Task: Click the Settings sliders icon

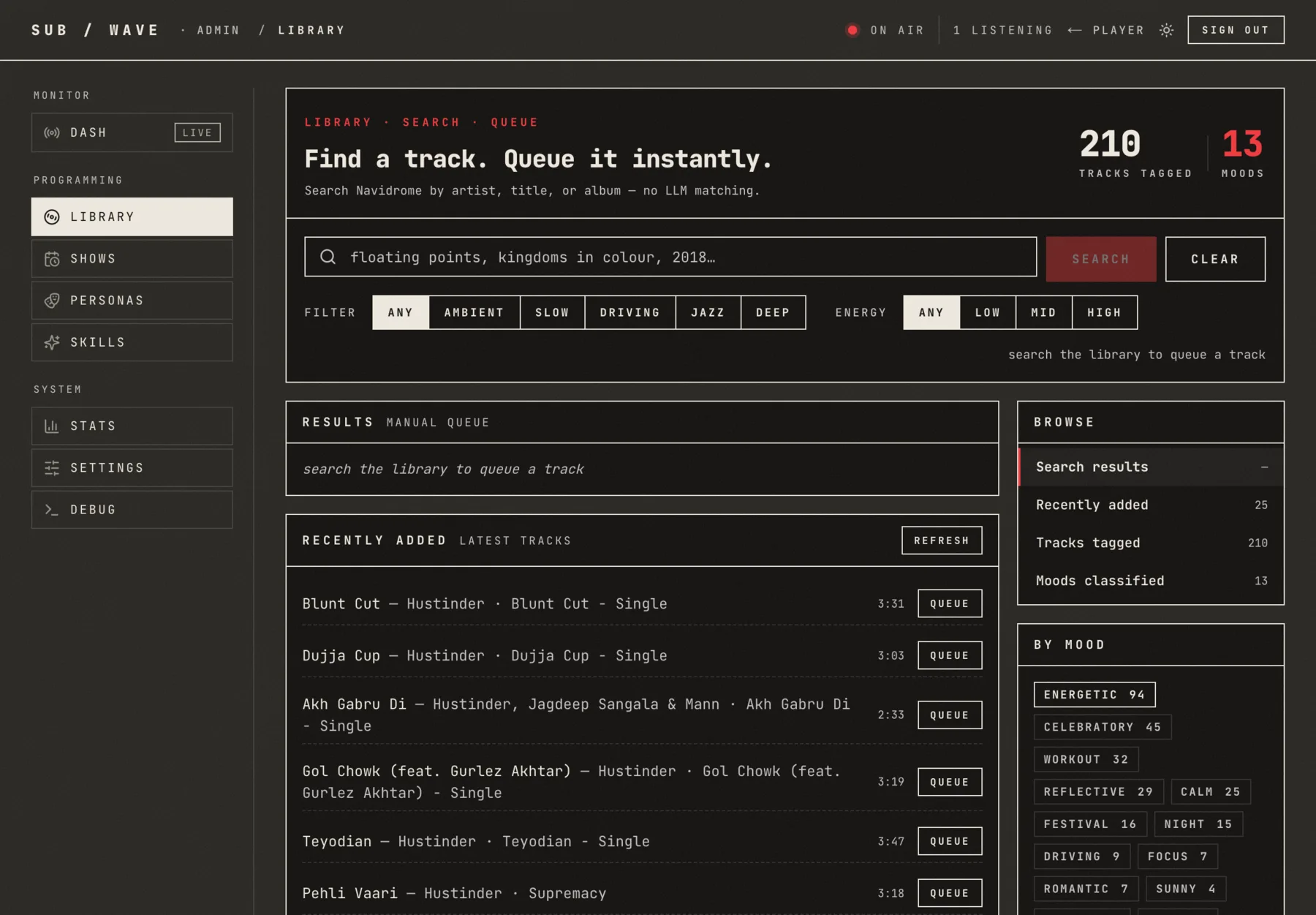Action: click(52, 468)
